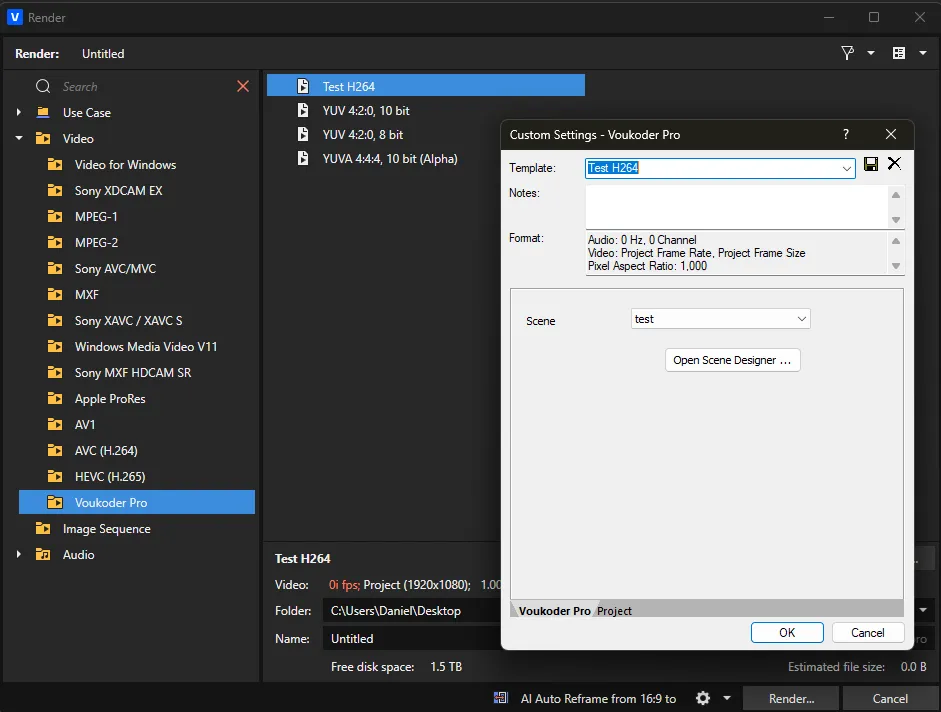
Task: Switch to the Project tab
Action: 614,611
